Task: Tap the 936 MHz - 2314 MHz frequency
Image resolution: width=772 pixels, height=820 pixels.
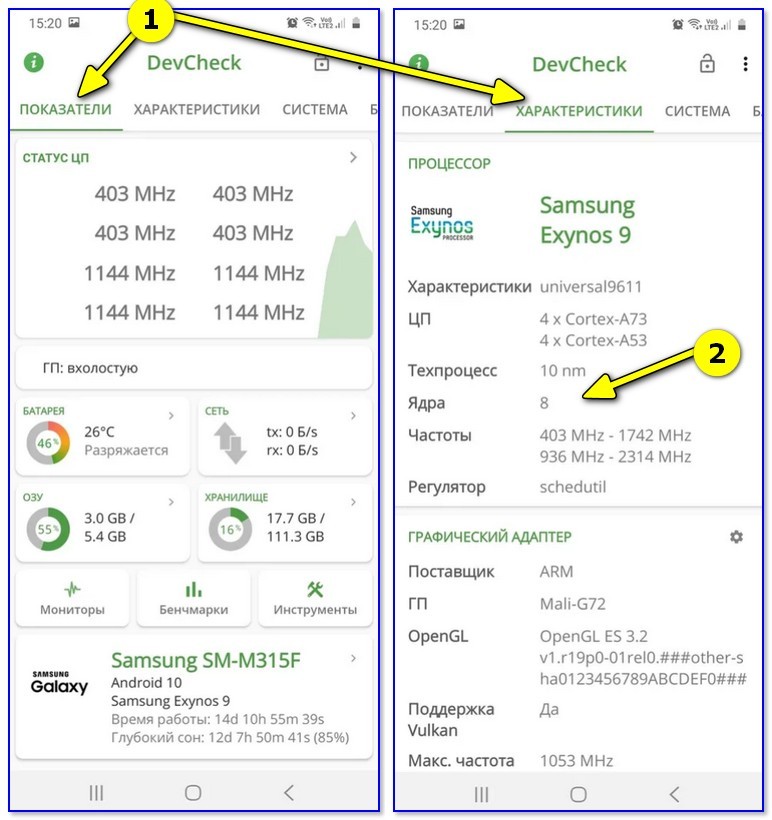Action: point(615,457)
